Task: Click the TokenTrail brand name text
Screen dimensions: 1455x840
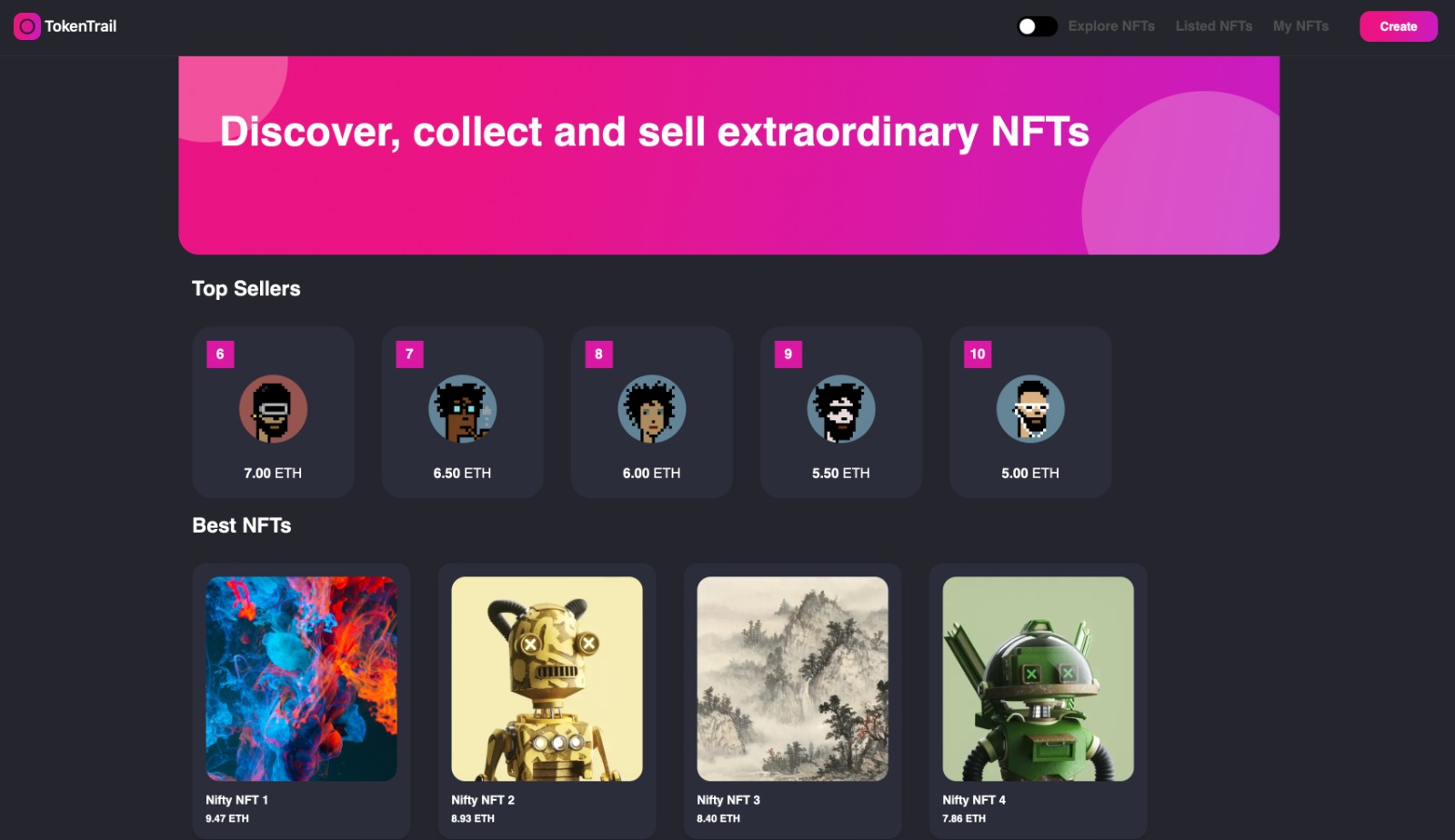Action: 81,26
